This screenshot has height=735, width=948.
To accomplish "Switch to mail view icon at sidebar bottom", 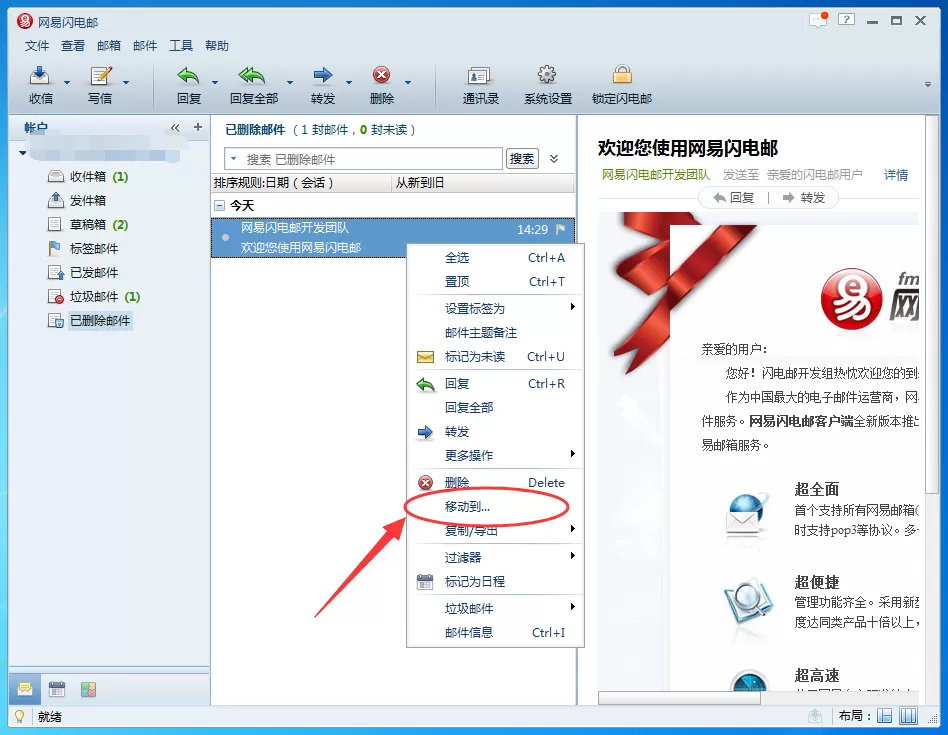I will point(25,689).
